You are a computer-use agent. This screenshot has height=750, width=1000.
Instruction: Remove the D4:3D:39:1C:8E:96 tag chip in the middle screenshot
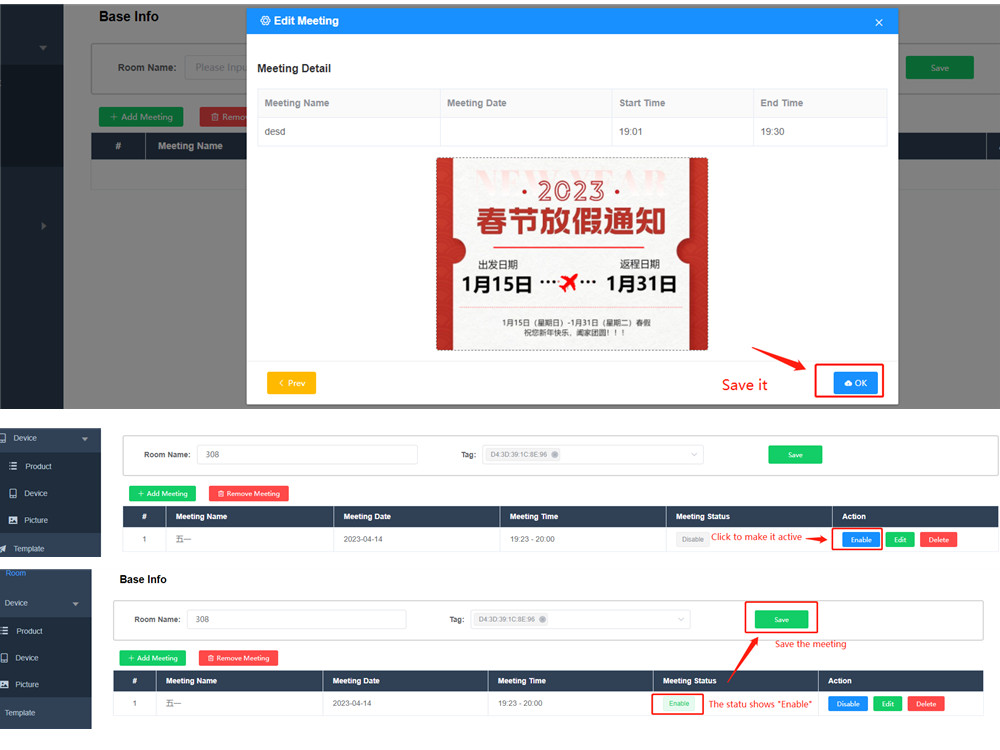[x=555, y=454]
